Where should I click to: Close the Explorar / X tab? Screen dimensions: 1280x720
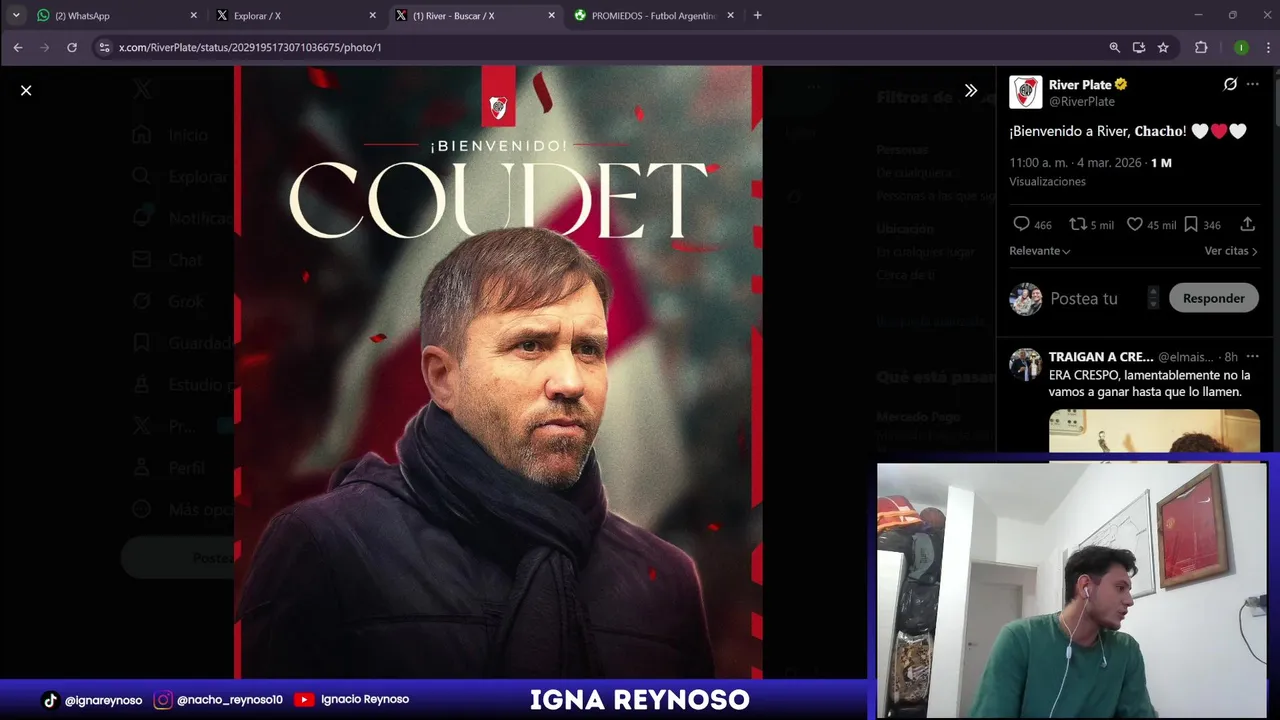tap(372, 15)
